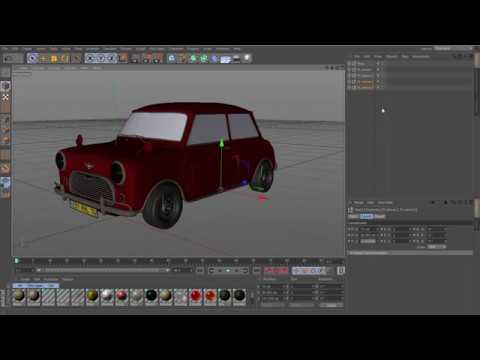Open the File menu in main menu bar
The image size is (480, 360).
coord(5,49)
